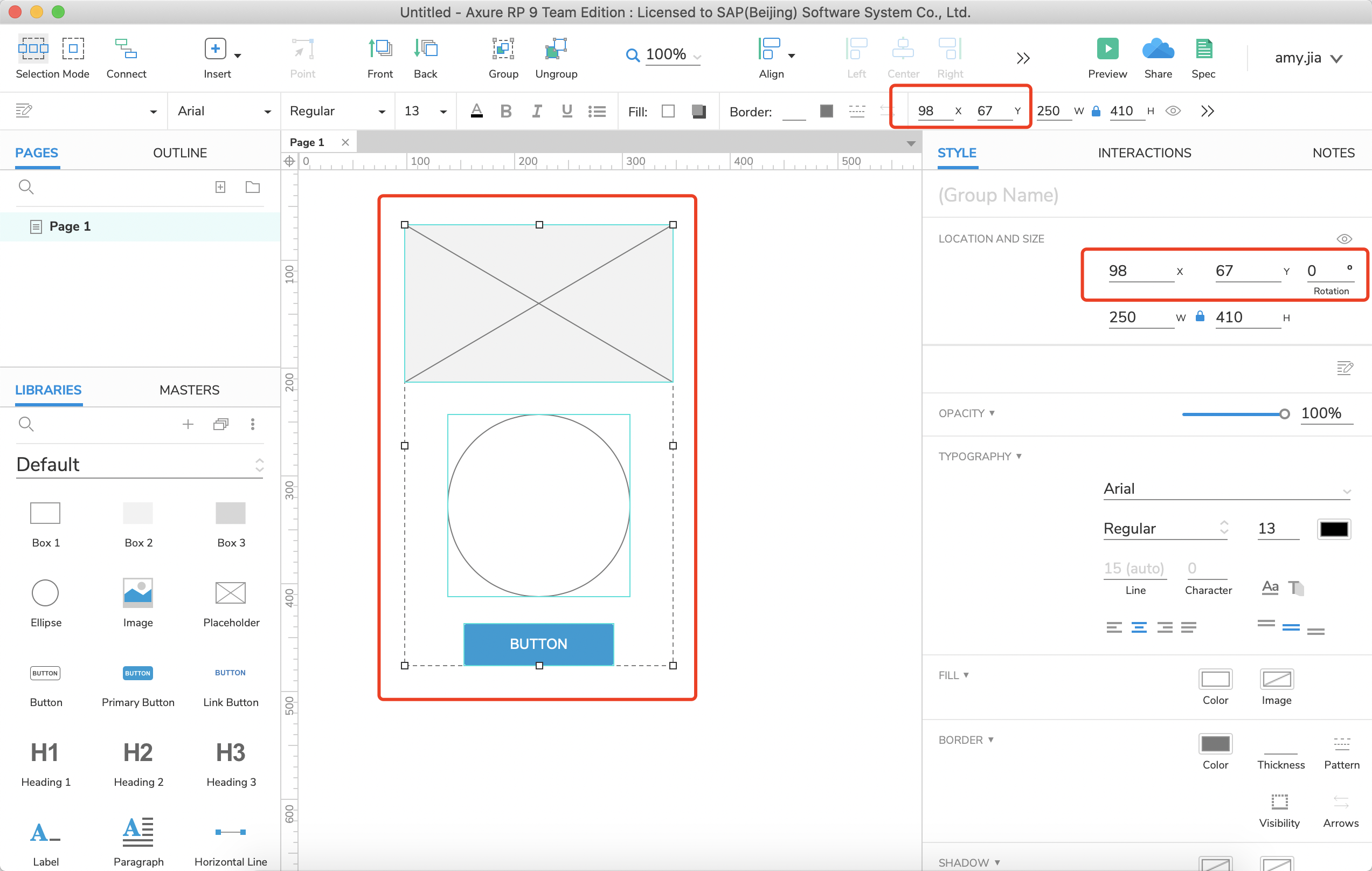
Task: Select the Connect tool
Action: (x=126, y=50)
